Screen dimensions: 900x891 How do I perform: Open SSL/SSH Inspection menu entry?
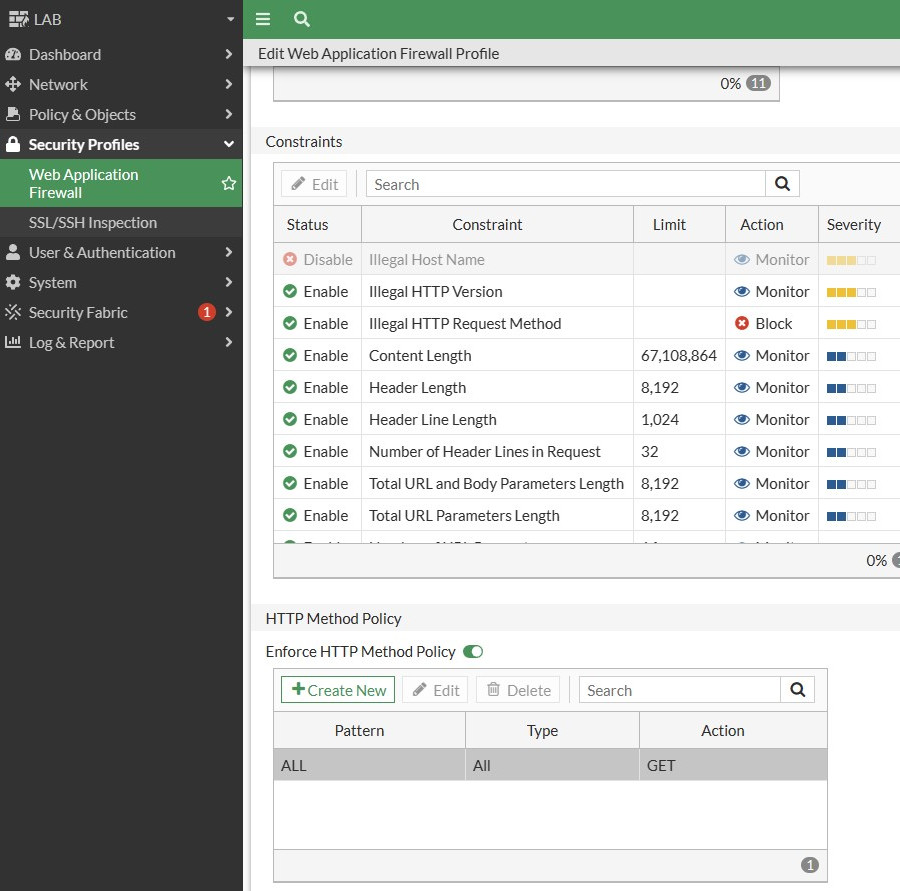(121, 222)
